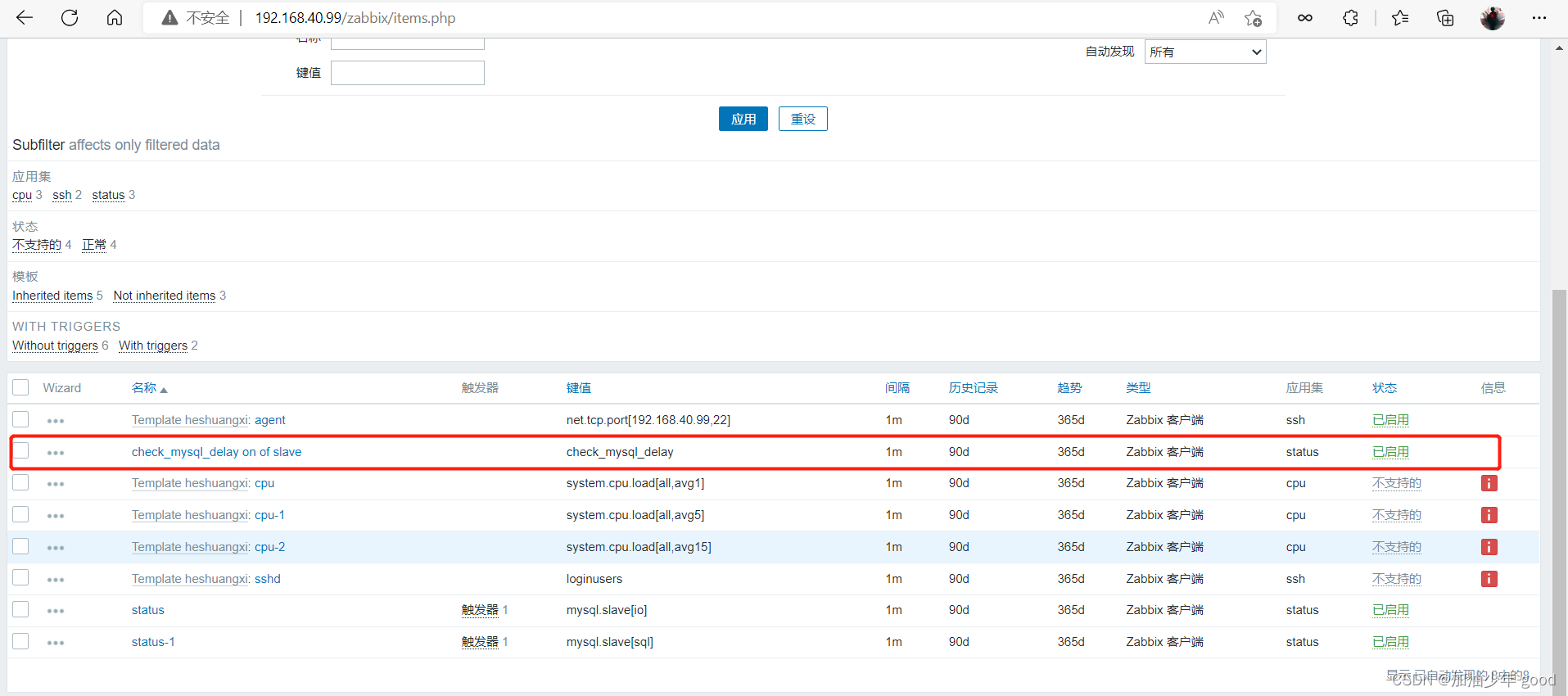Filter by Inherited items
The image size is (1568, 696).
[x=52, y=296]
